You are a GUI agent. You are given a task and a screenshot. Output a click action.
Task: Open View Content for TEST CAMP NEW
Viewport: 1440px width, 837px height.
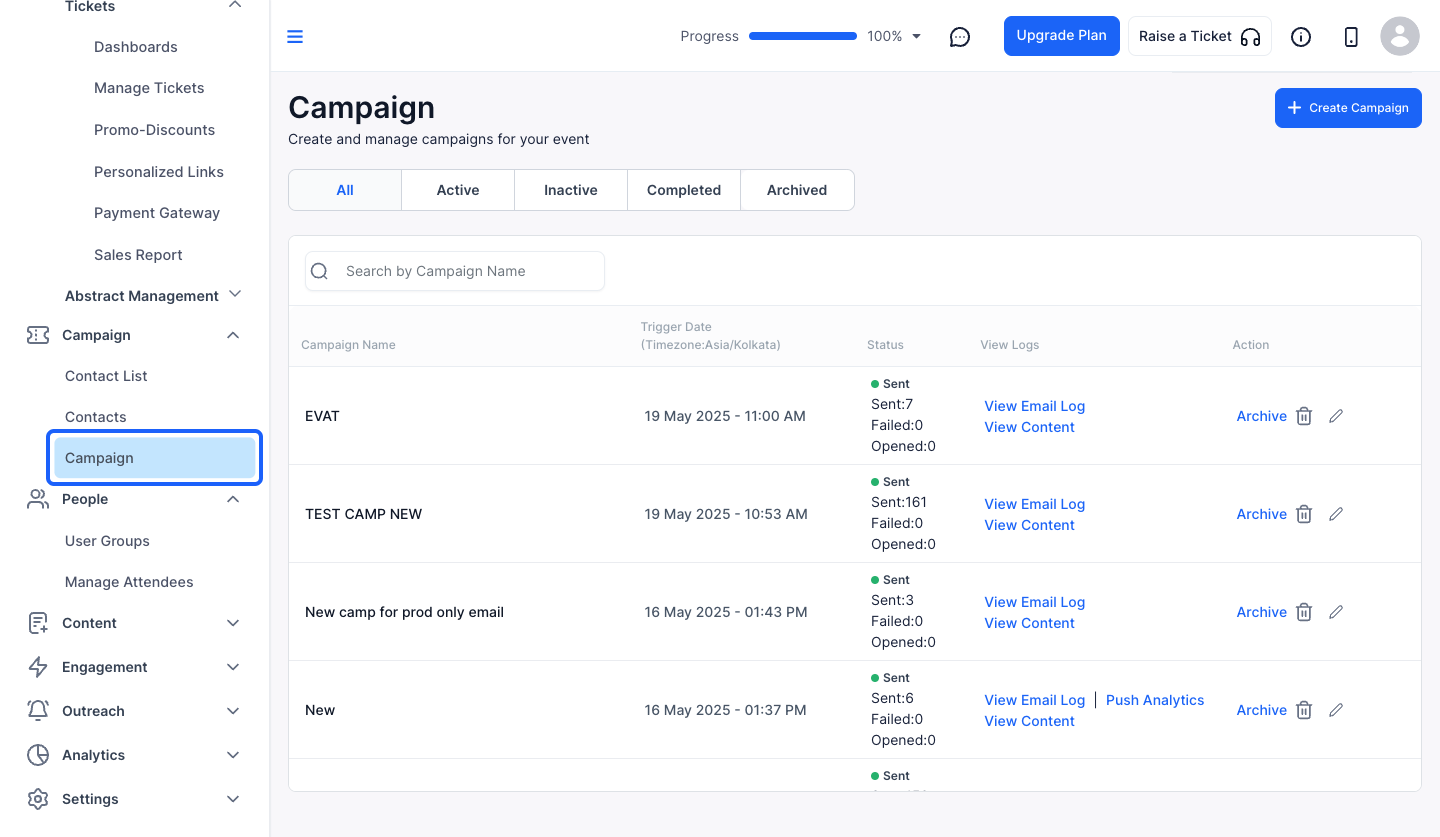(1030, 525)
